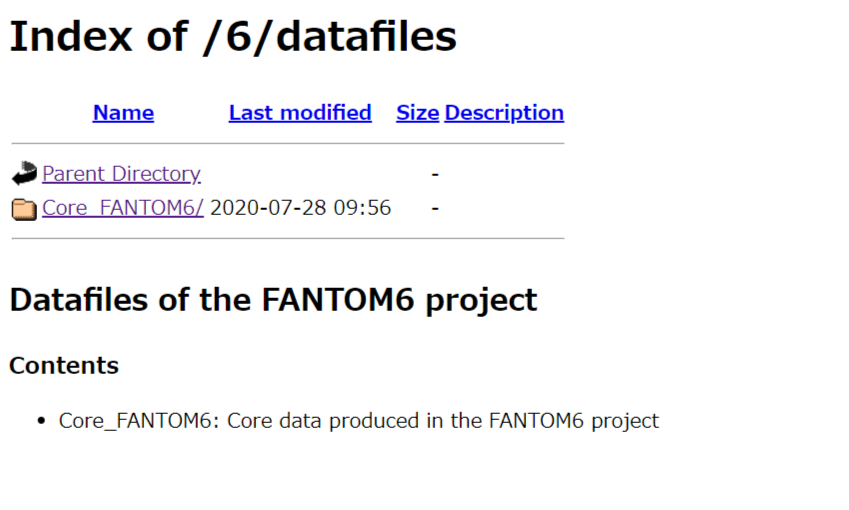Click the bullet marker of the Contents list

[42, 421]
